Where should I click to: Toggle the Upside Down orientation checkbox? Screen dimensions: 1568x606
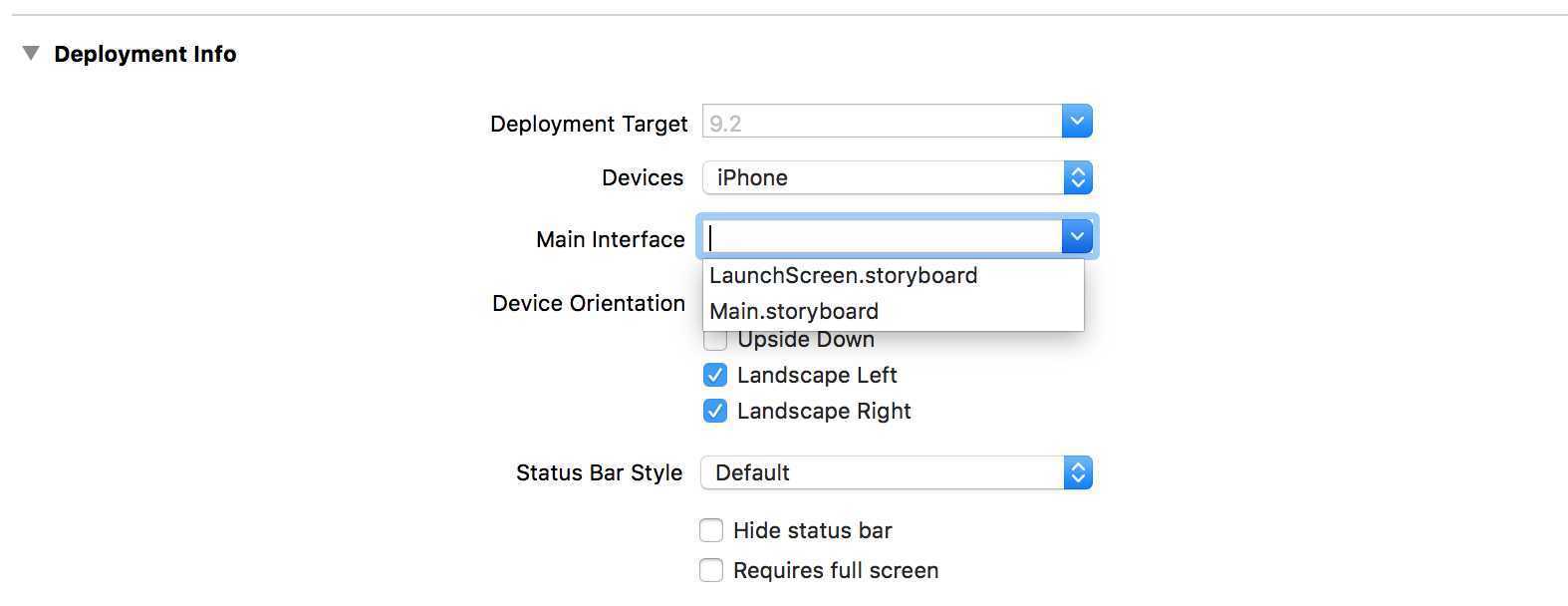715,340
